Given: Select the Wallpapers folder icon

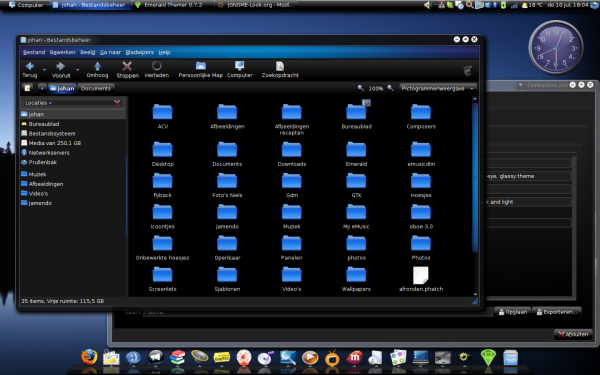Looking at the screenshot, I should [356, 275].
